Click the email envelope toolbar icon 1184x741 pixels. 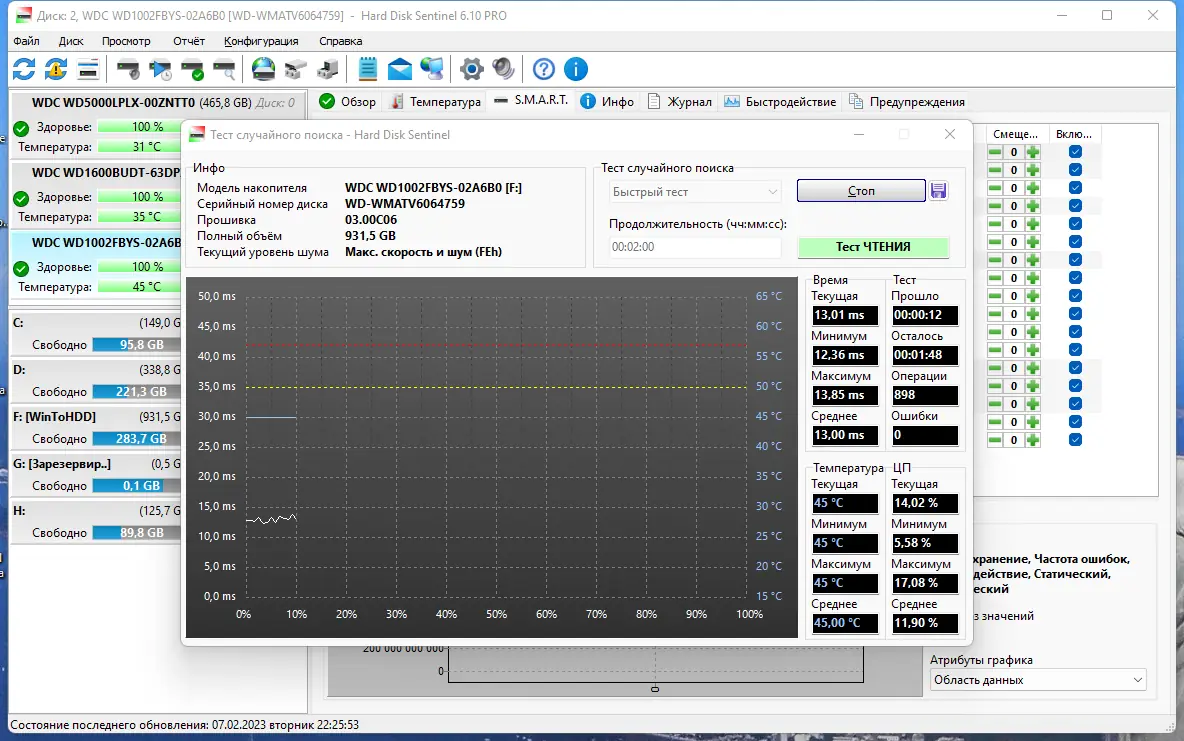pos(399,69)
